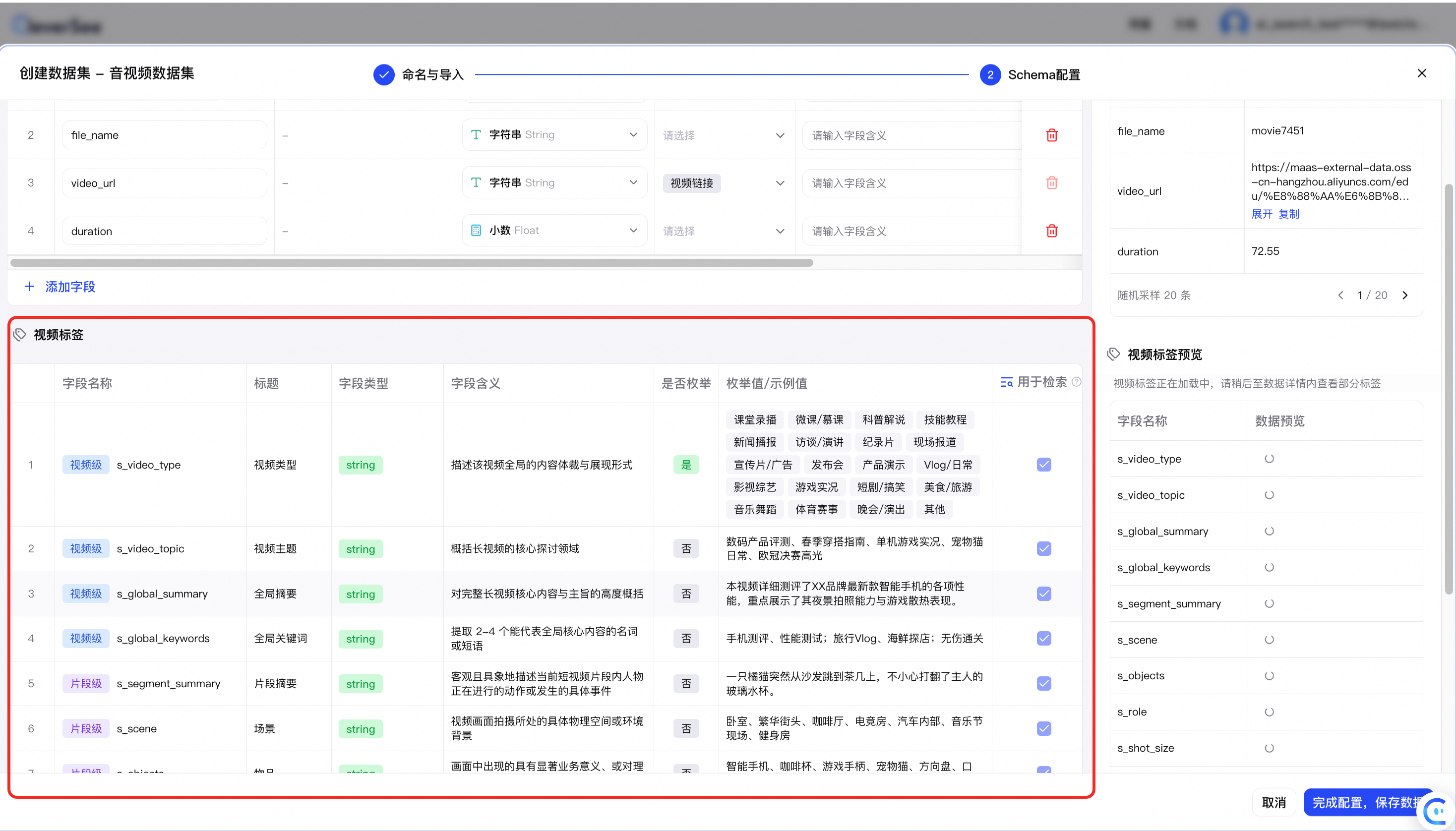
Task: Delete the file_name field with trash icon
Action: click(x=1051, y=135)
